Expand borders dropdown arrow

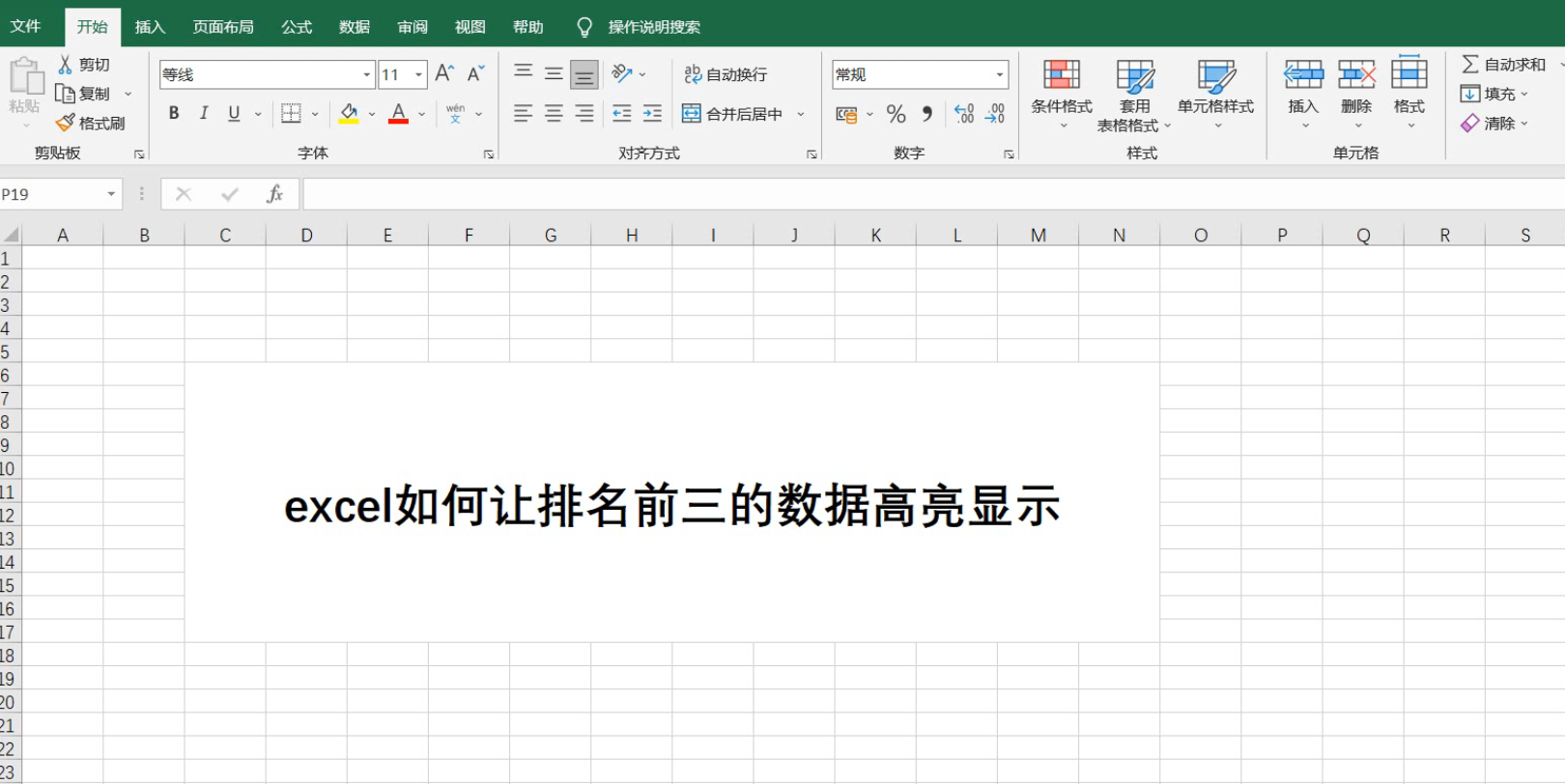(x=315, y=114)
